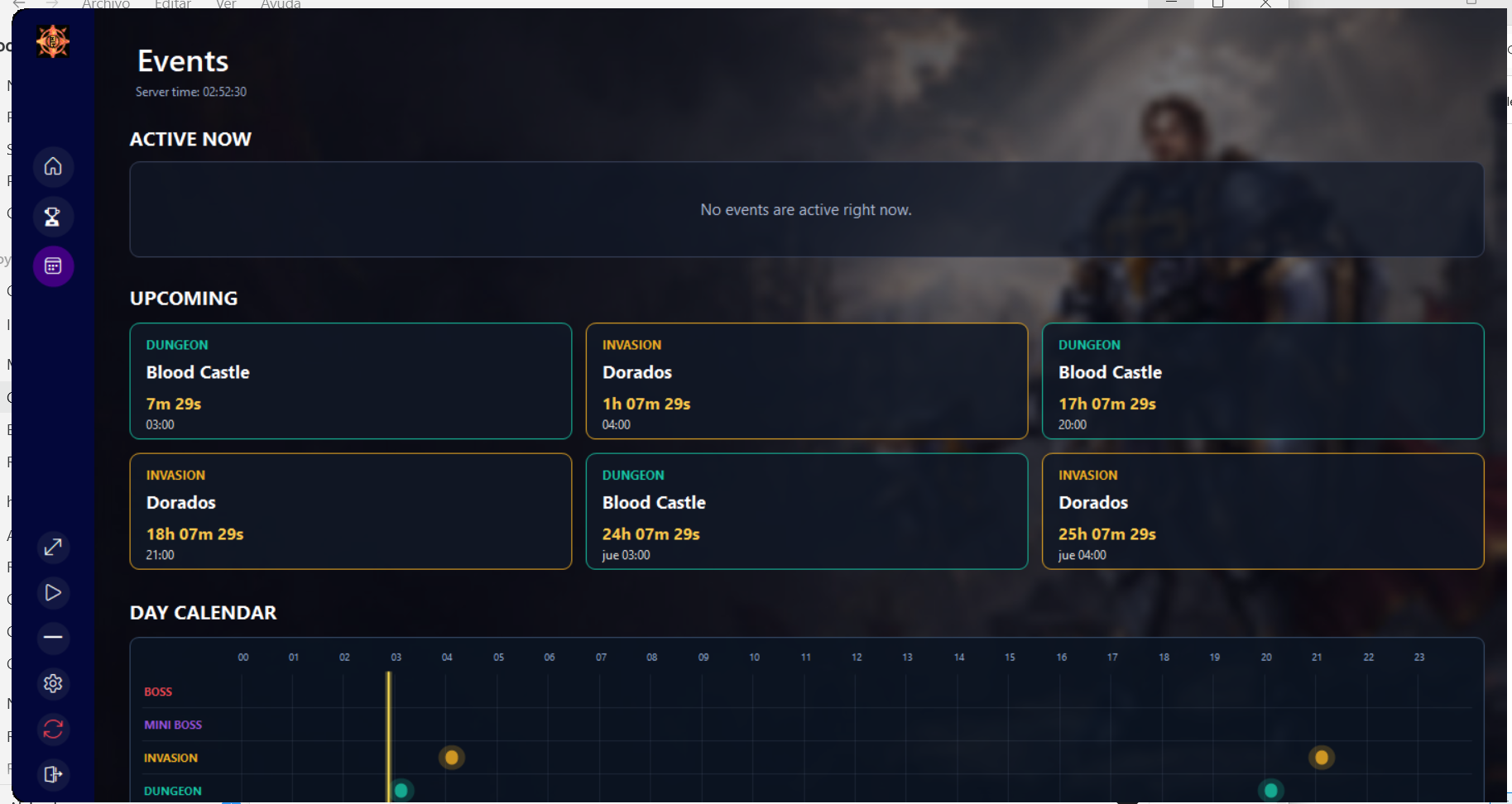Open the Blood Castle 03:00 dungeon card
Screen dimensions: 1512x804
pyautogui.click(x=351, y=380)
